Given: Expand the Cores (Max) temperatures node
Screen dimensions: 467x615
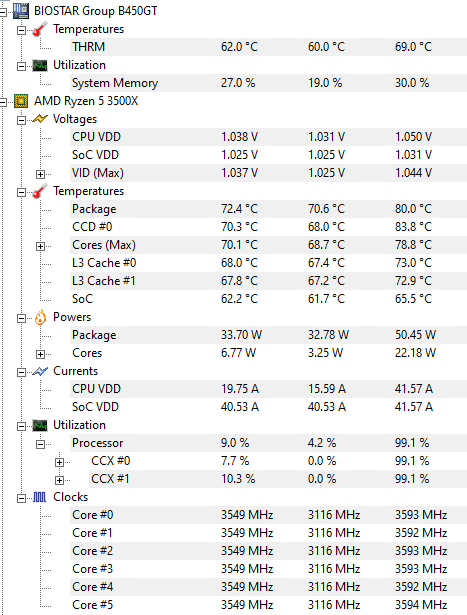Looking at the screenshot, I should [x=40, y=246].
